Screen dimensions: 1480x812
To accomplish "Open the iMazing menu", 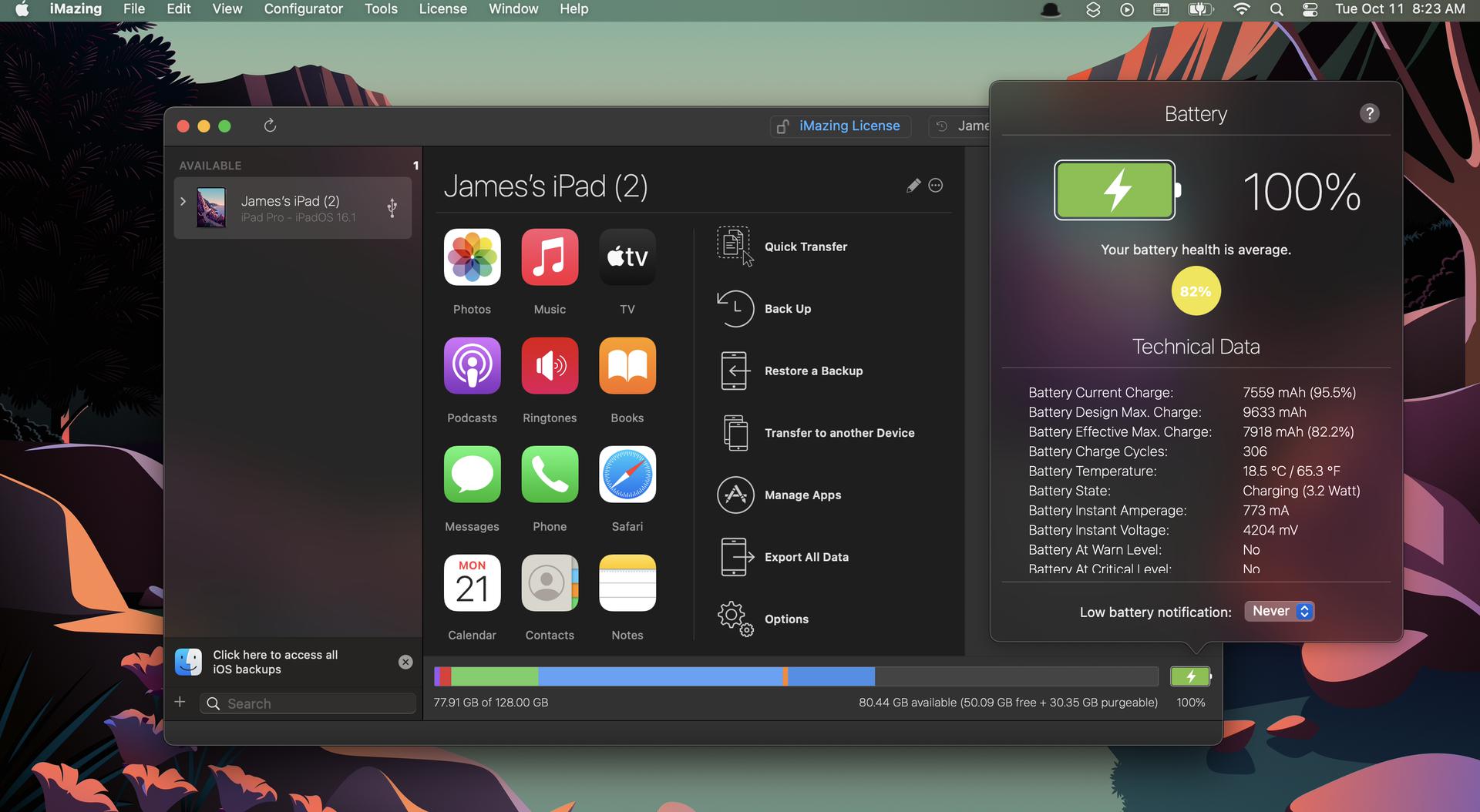I will click(76, 9).
